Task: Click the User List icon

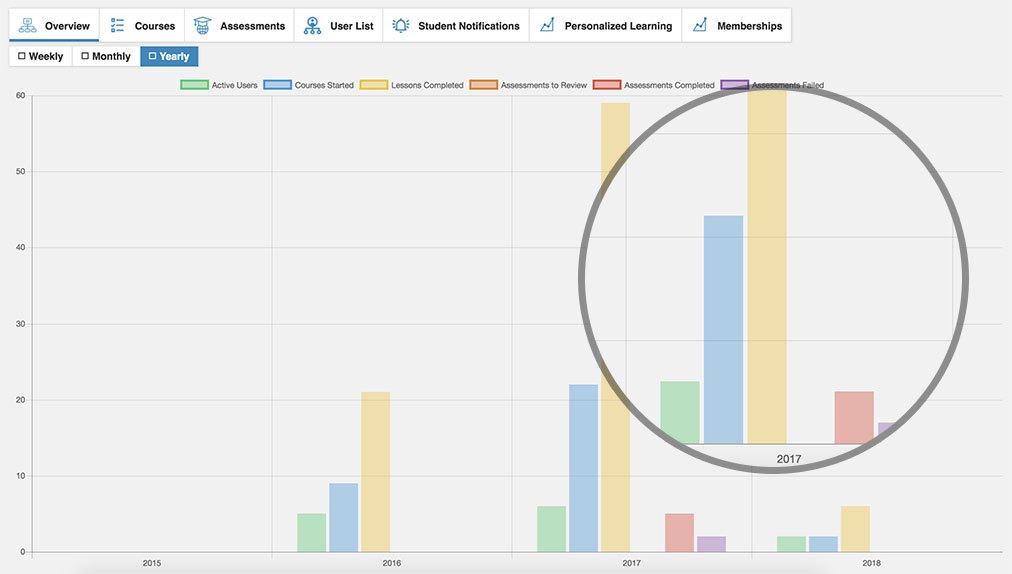Action: click(x=312, y=25)
